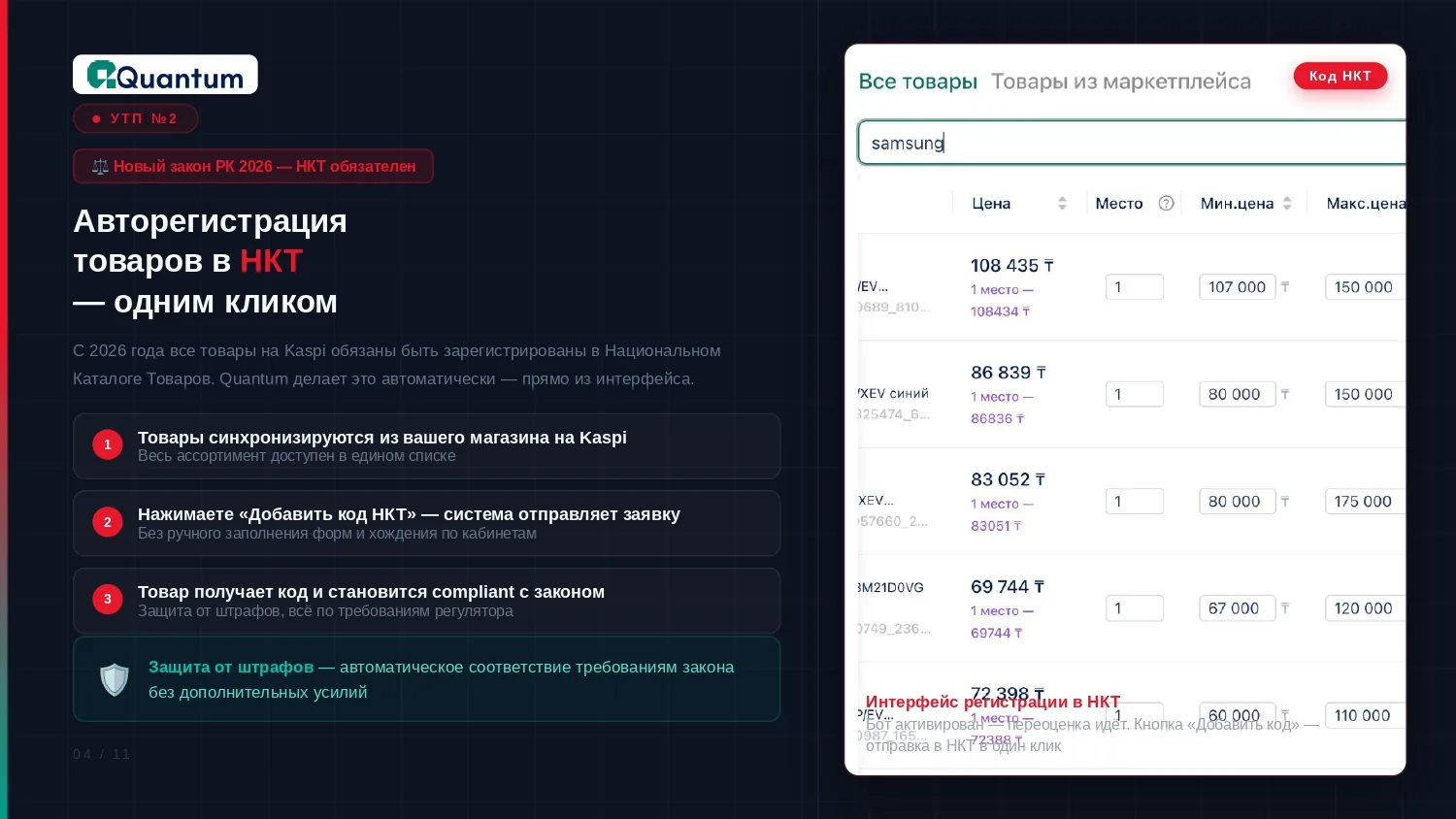Screen dimensions: 1456x819
Task: Toggle sorting on the Цена column
Action: click(x=1062, y=203)
